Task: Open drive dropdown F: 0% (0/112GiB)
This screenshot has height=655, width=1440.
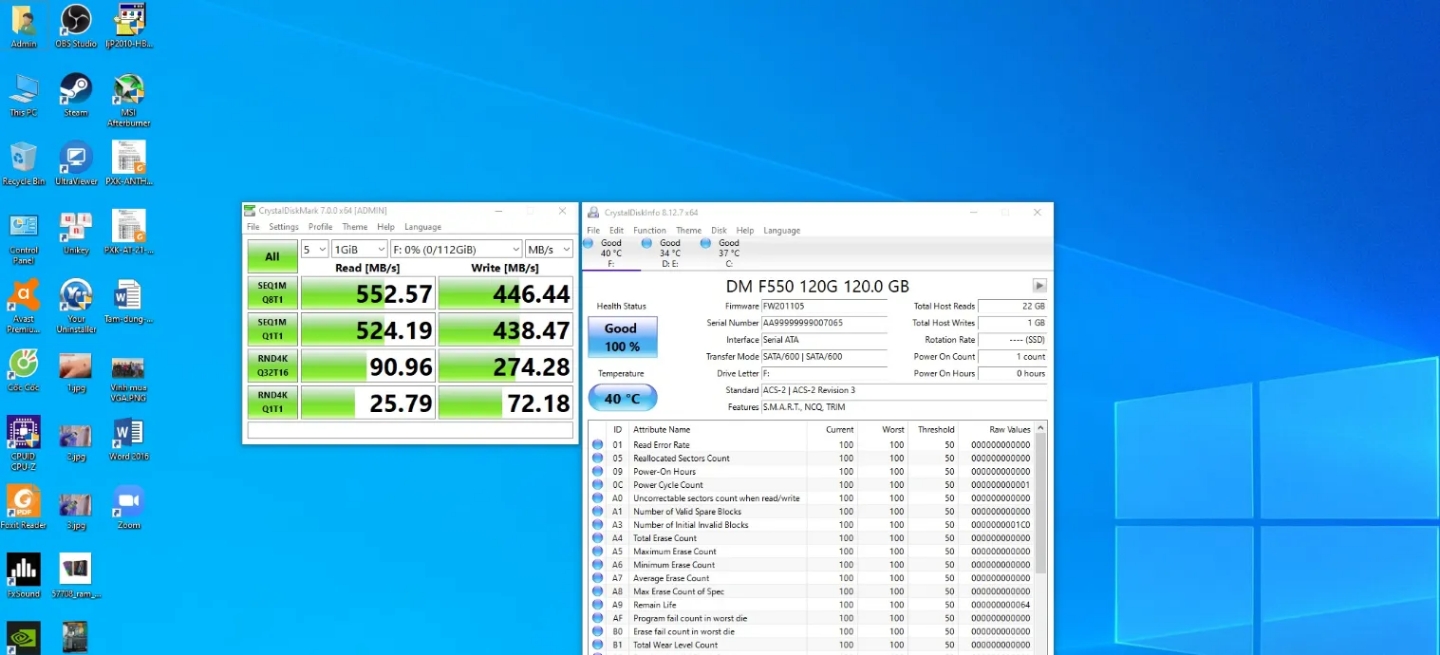Action: (456, 249)
